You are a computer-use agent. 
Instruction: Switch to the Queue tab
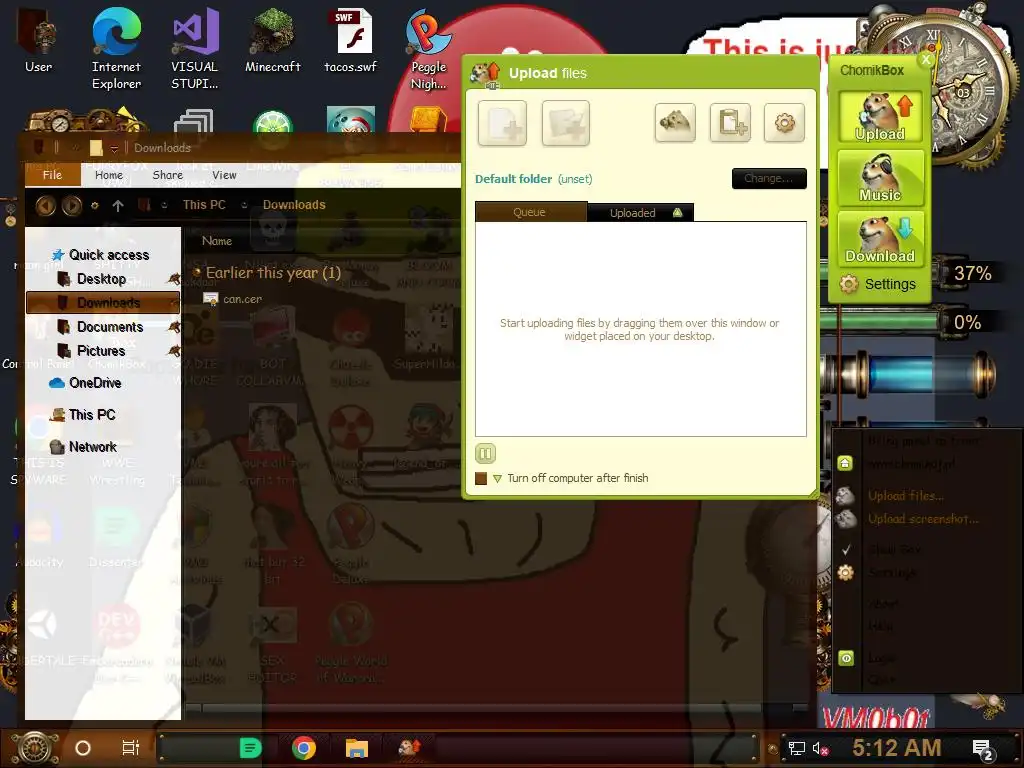point(530,212)
